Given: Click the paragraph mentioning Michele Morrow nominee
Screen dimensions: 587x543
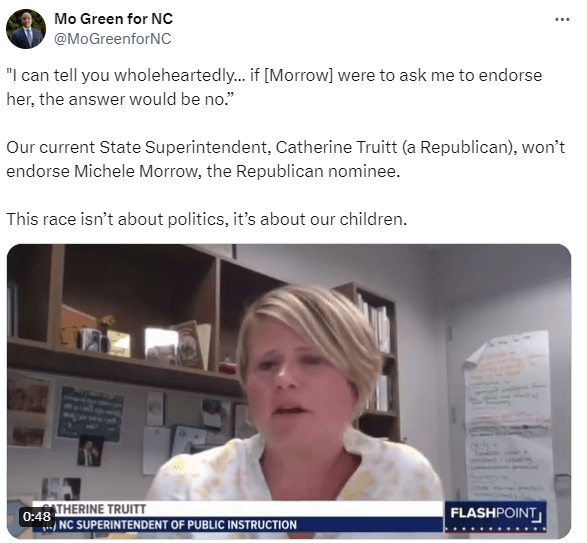Looking at the screenshot, I should click(x=286, y=159).
